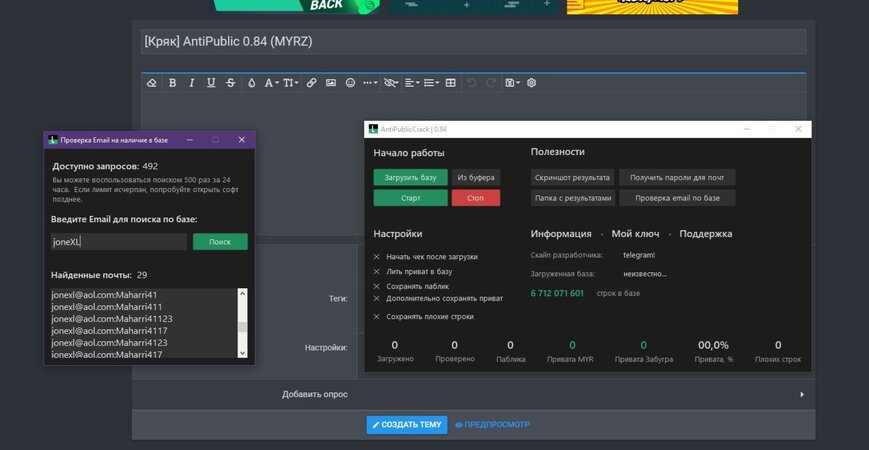Toggle strikethrough formatting in editor toolbar
The height and width of the screenshot is (450, 869).
(x=231, y=83)
